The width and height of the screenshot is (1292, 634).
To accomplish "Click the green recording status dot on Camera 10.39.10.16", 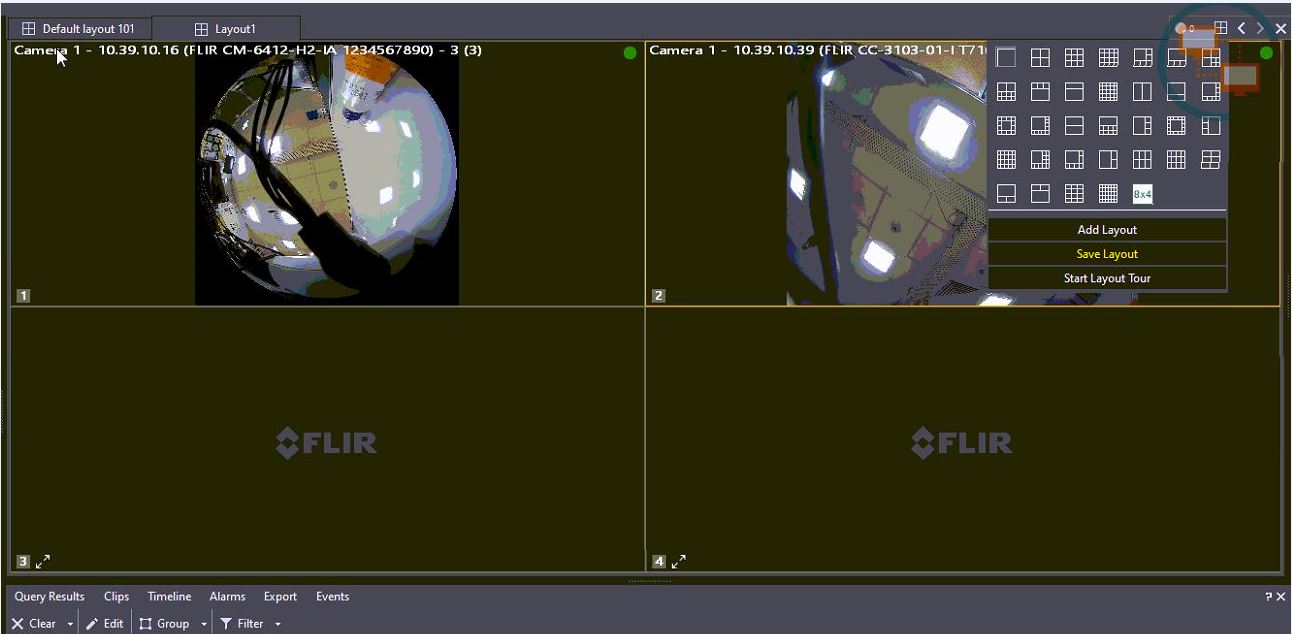I will pos(629,52).
